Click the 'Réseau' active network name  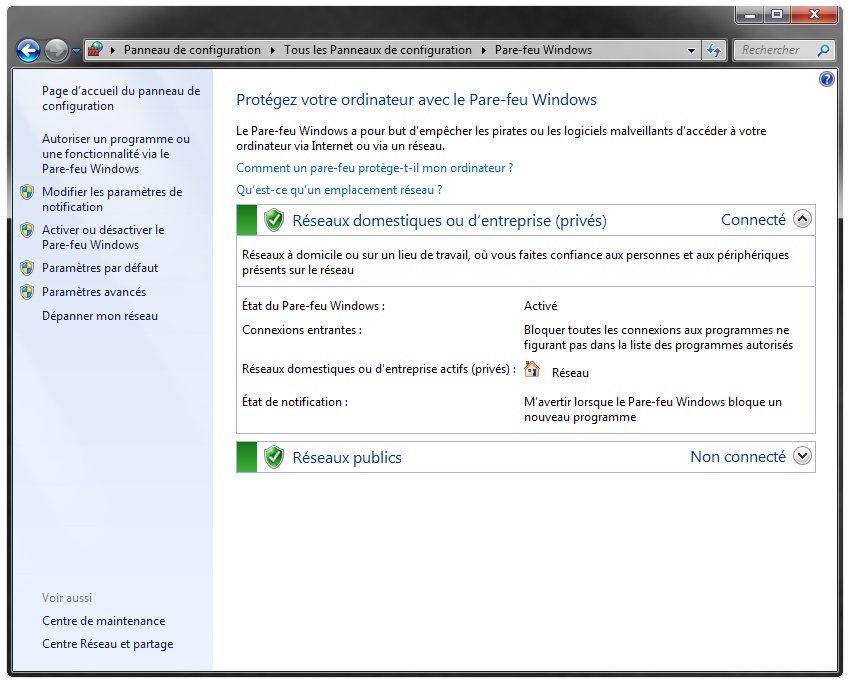click(570, 373)
